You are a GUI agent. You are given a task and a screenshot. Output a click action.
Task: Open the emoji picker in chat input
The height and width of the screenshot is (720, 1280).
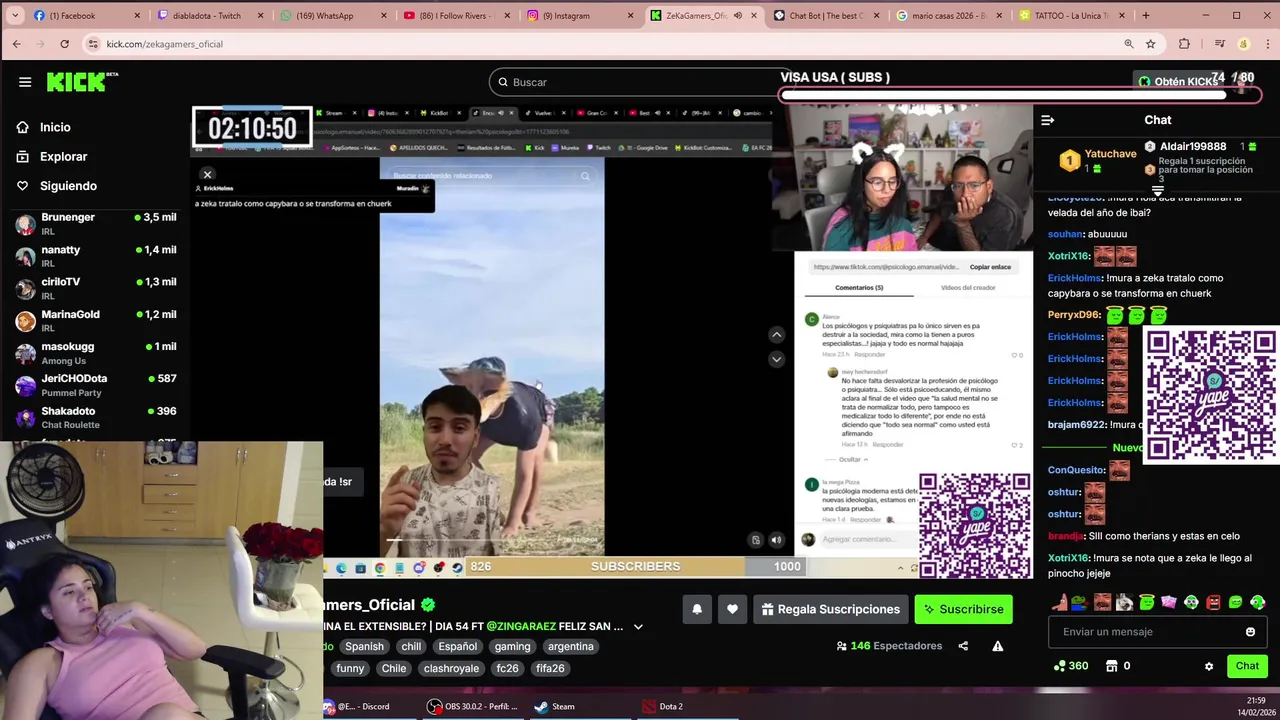1250,632
